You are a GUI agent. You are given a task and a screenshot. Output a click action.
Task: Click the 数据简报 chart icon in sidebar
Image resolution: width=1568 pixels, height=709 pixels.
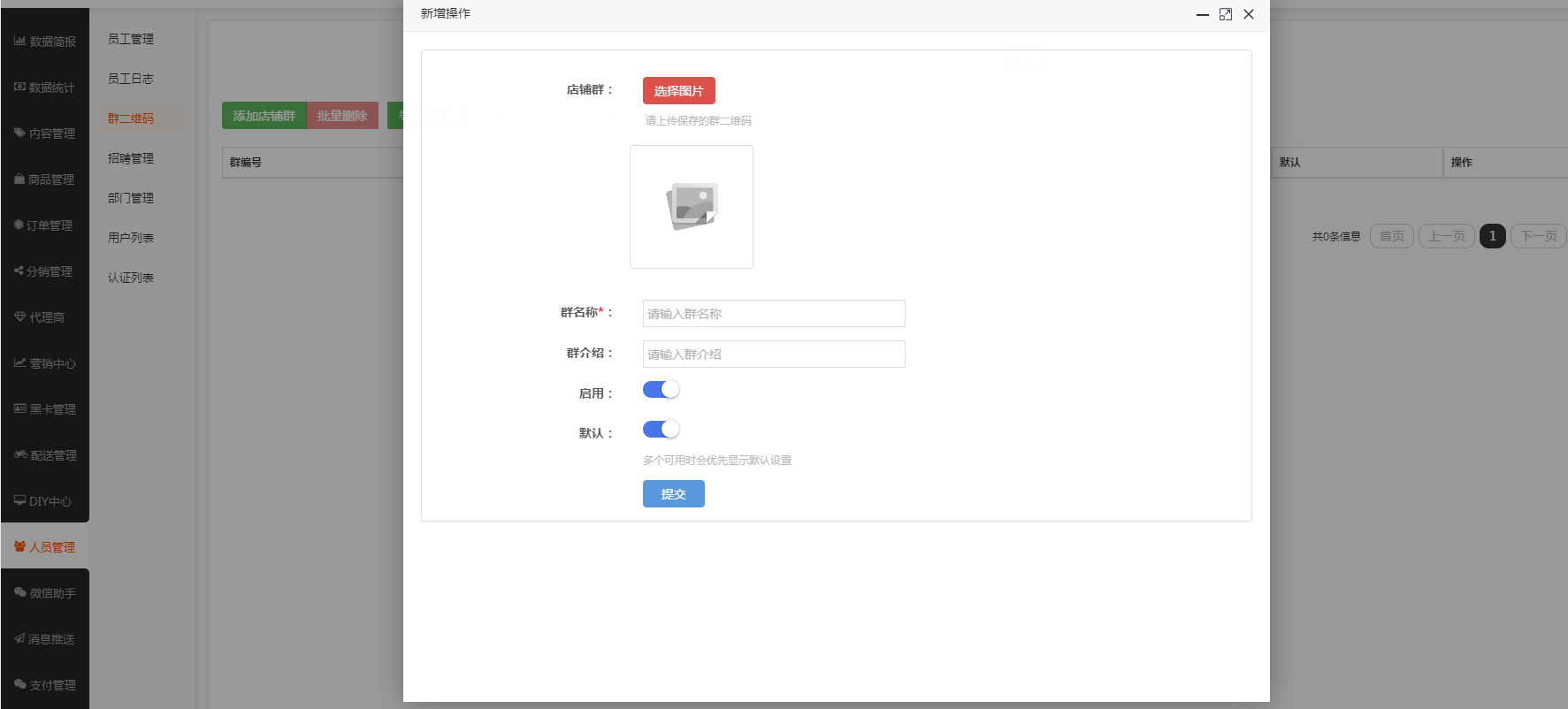(19, 42)
